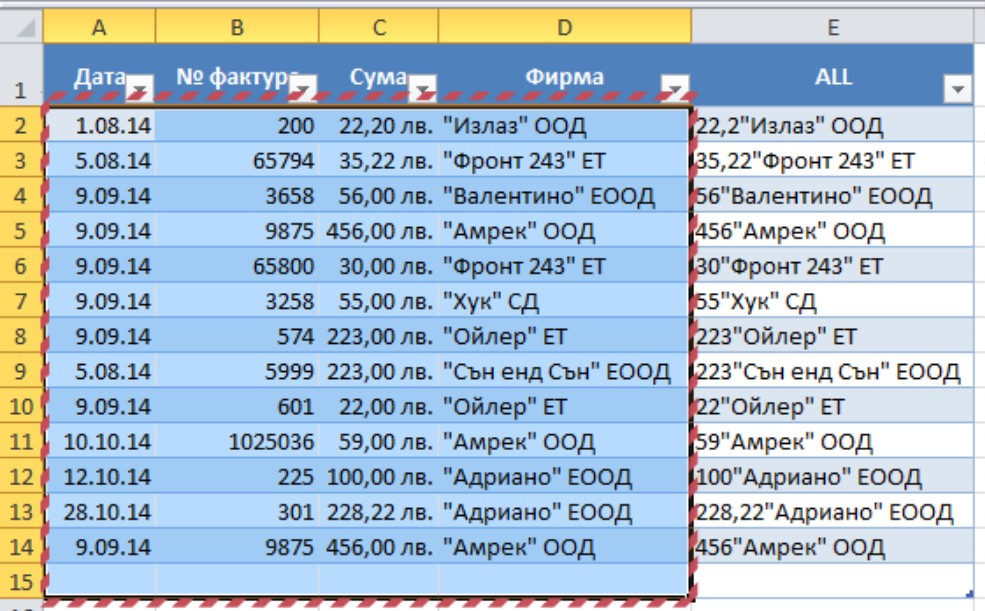
Task: Select cell 56"Валентино" ЕООД
Action: pos(833,195)
